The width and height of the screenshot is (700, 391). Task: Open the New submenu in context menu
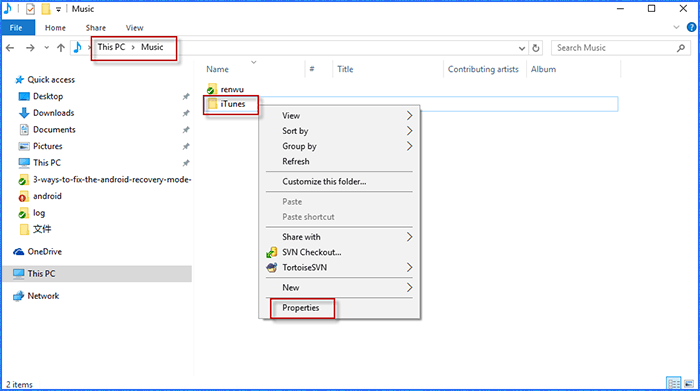click(339, 287)
